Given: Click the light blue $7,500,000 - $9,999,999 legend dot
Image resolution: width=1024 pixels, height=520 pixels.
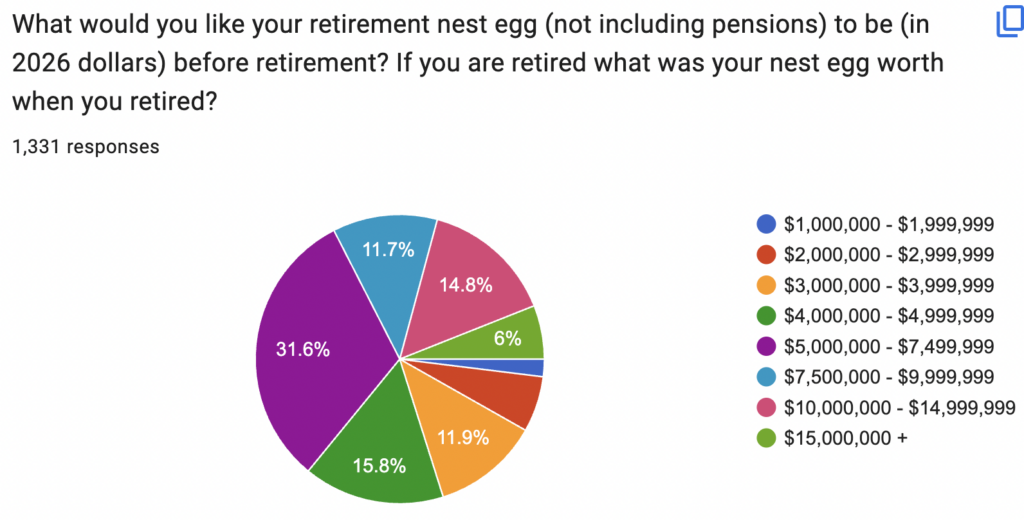Looking at the screenshot, I should point(766,377).
